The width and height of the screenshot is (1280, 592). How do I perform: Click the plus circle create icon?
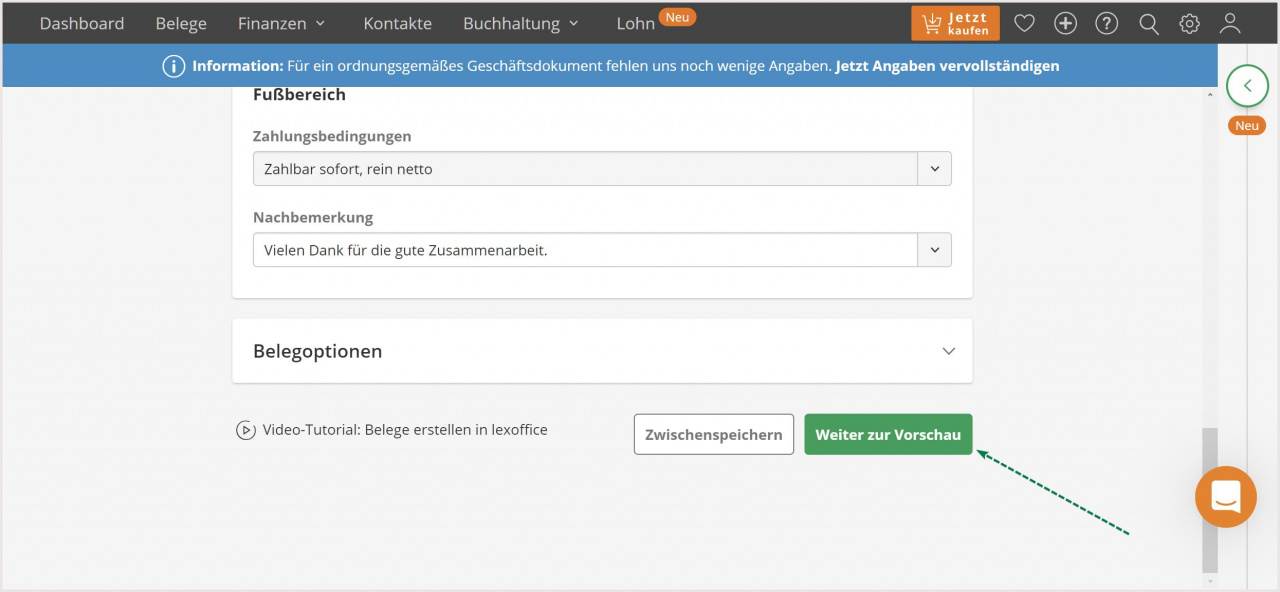tap(1065, 23)
